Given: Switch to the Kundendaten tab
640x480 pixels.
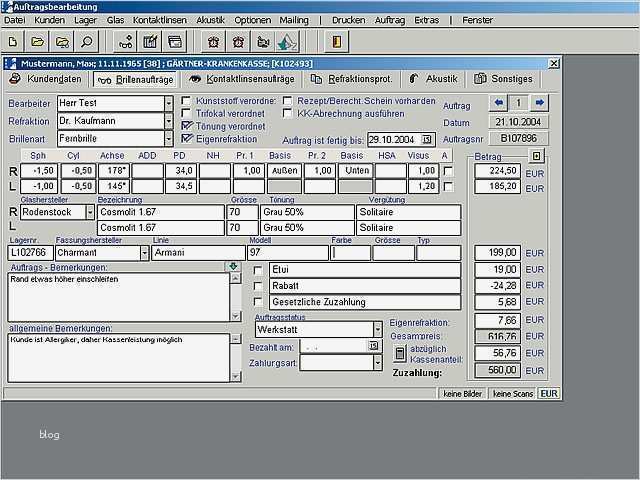Looking at the screenshot, I should (x=46, y=79).
